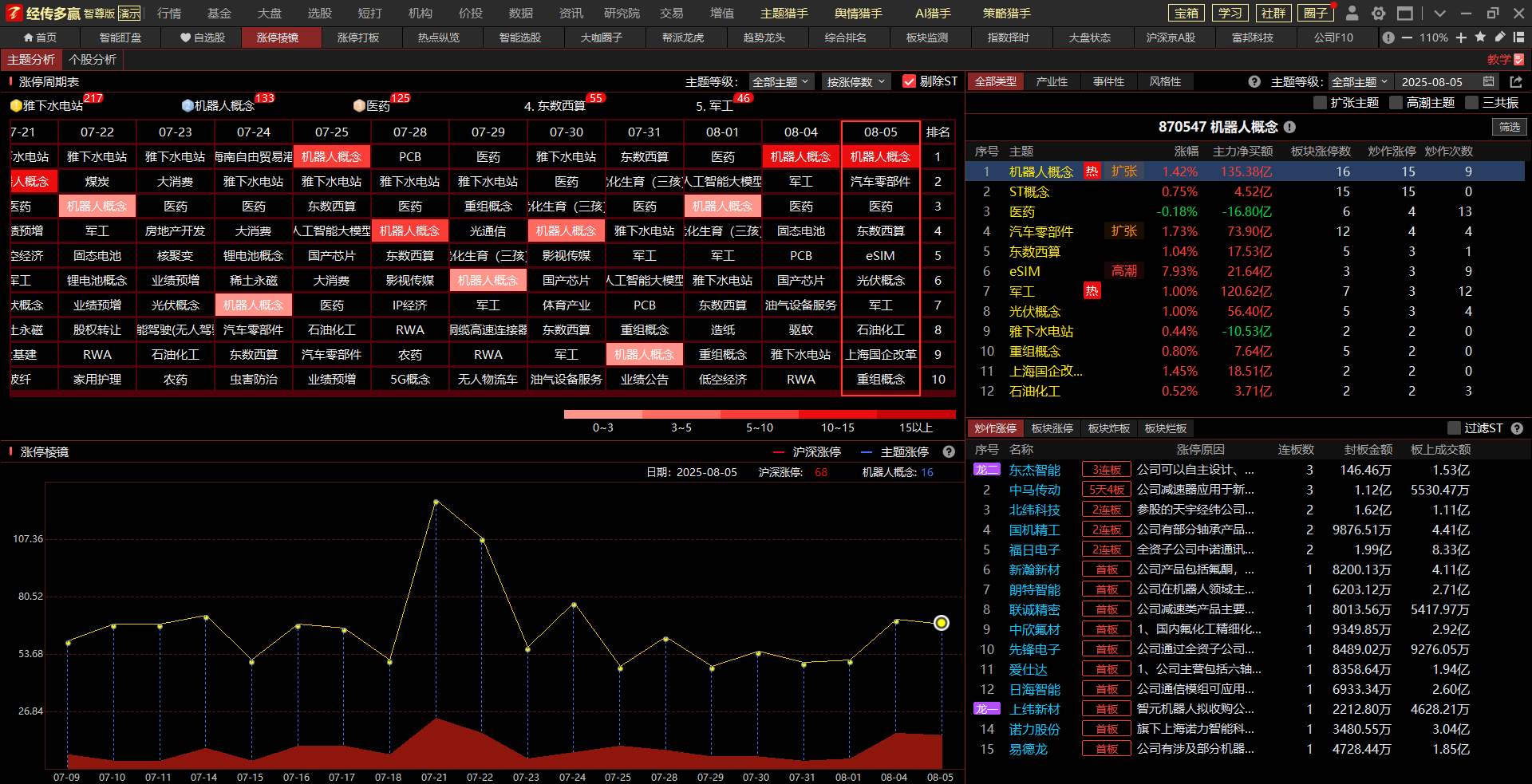Open the settings gear icon
Image resolution: width=1532 pixels, height=784 pixels.
click(x=1378, y=14)
